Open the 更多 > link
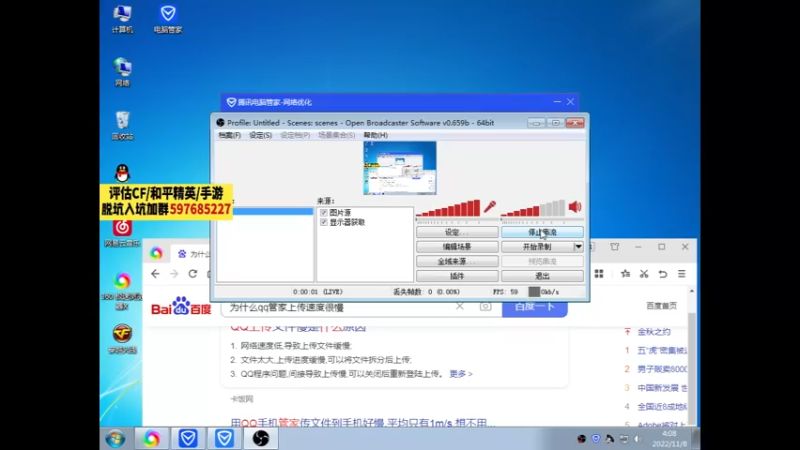This screenshot has height=450, width=800. (461, 374)
